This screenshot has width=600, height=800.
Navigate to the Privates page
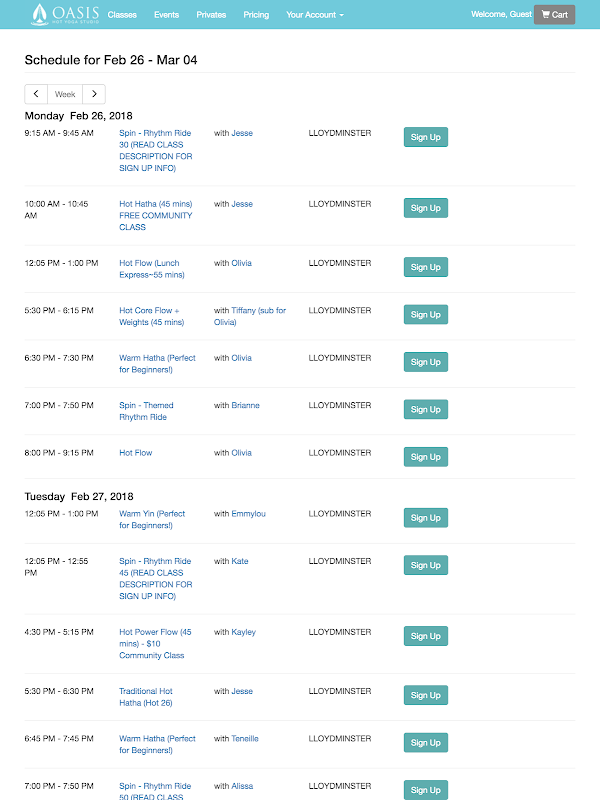[x=211, y=15]
